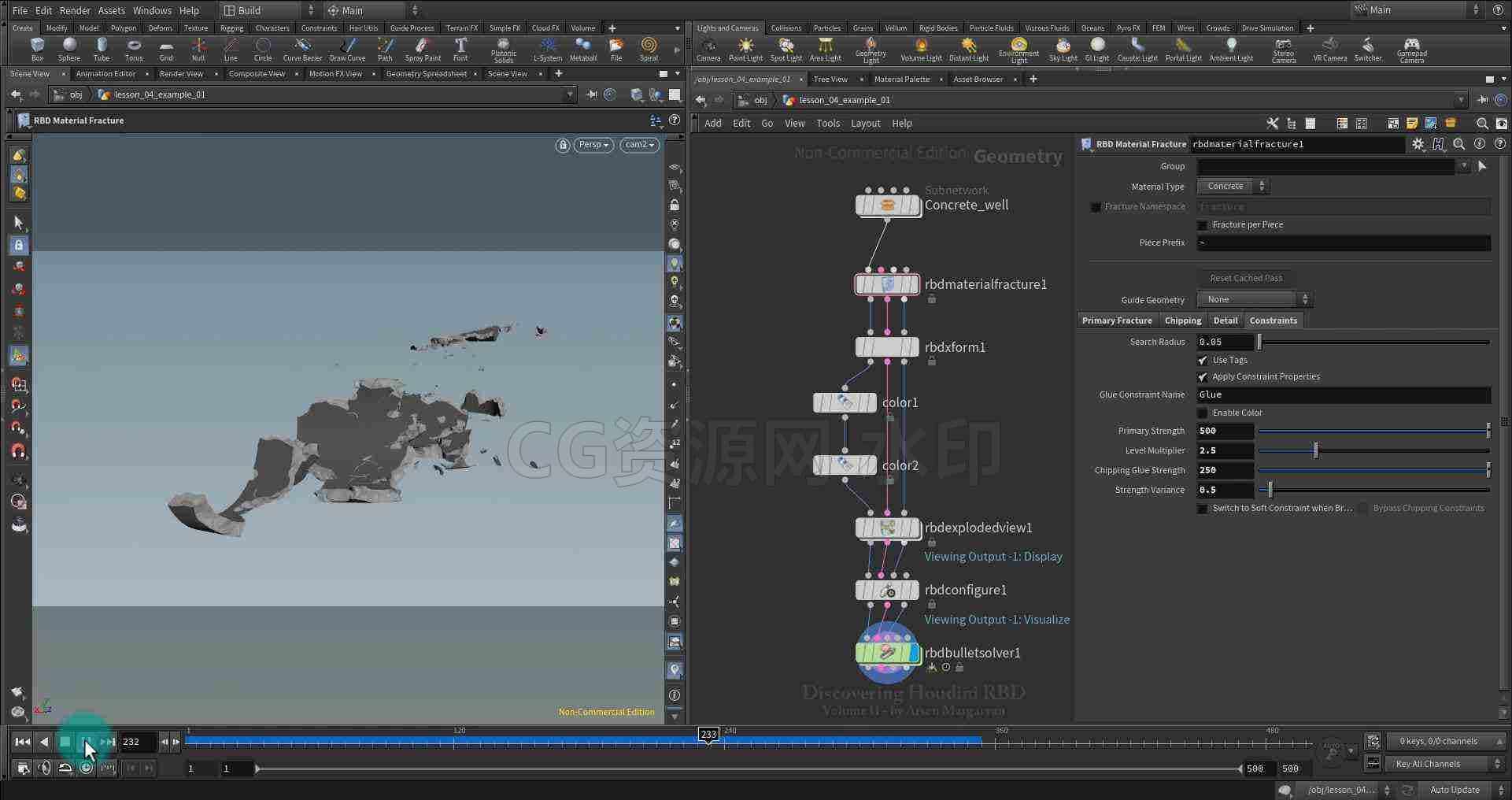This screenshot has width=1512, height=800.
Task: Stop playback with the stop button
Action: [65, 742]
